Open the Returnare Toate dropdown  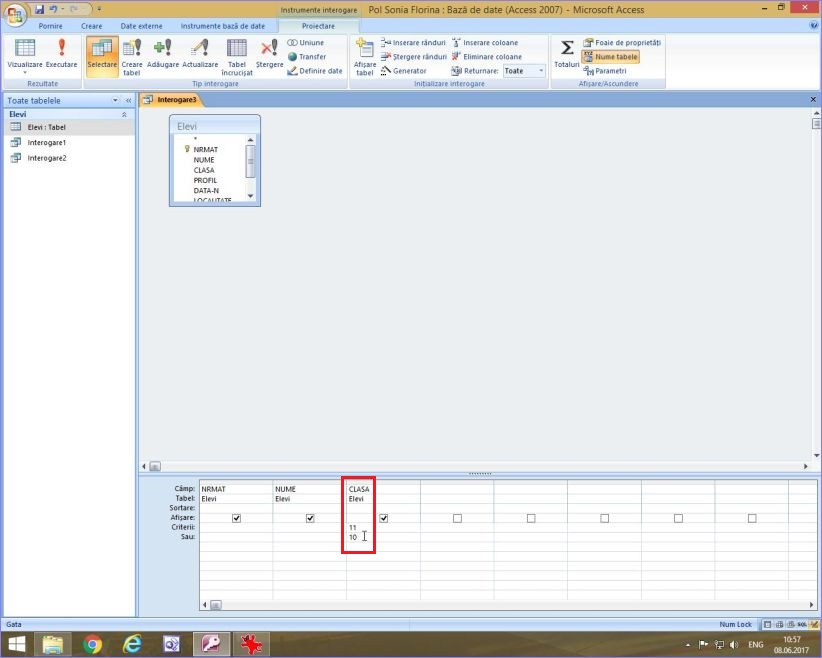tap(541, 71)
